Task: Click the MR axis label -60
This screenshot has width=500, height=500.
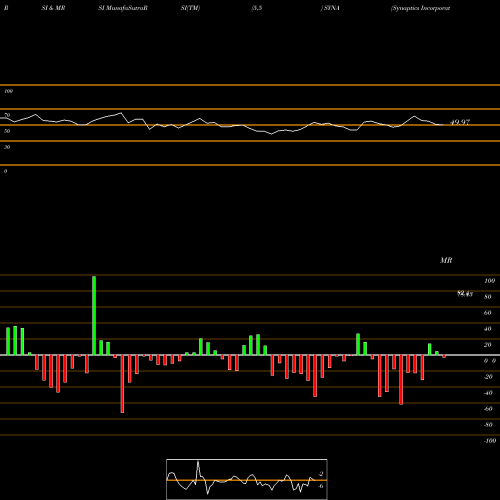Action: pos(488,409)
